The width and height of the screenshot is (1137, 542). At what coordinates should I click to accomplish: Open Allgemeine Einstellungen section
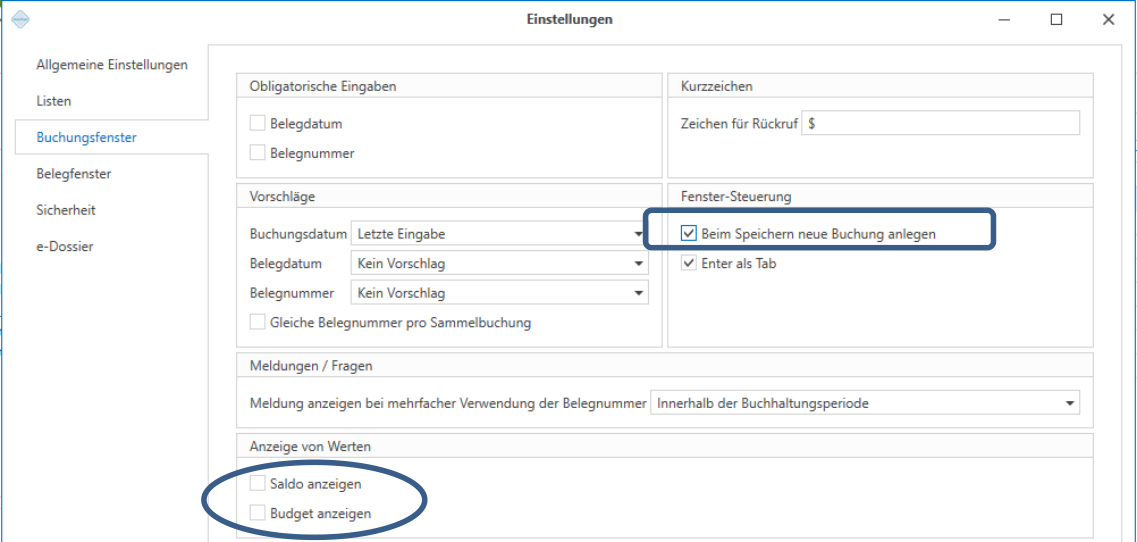click(x=112, y=65)
